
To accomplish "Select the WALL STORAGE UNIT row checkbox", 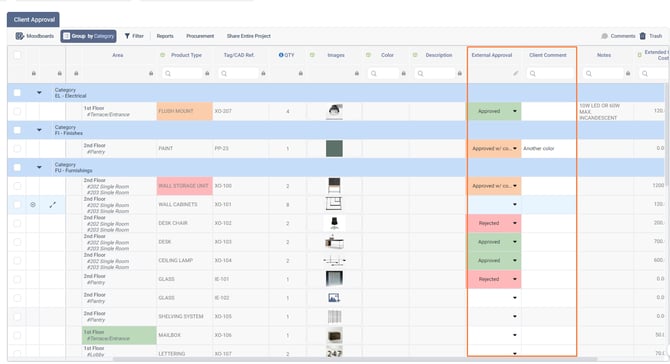I will click(17, 186).
